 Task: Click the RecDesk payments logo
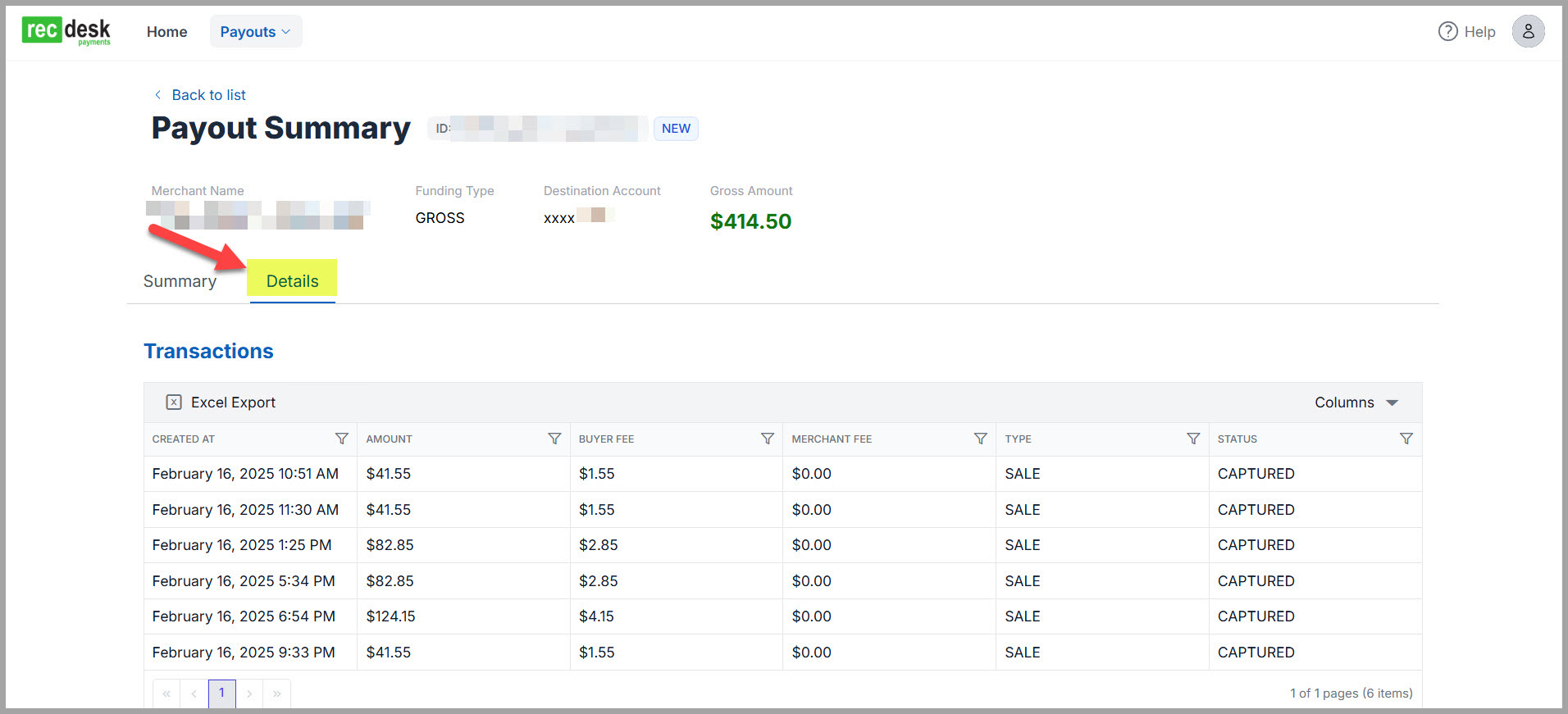pyautogui.click(x=66, y=31)
